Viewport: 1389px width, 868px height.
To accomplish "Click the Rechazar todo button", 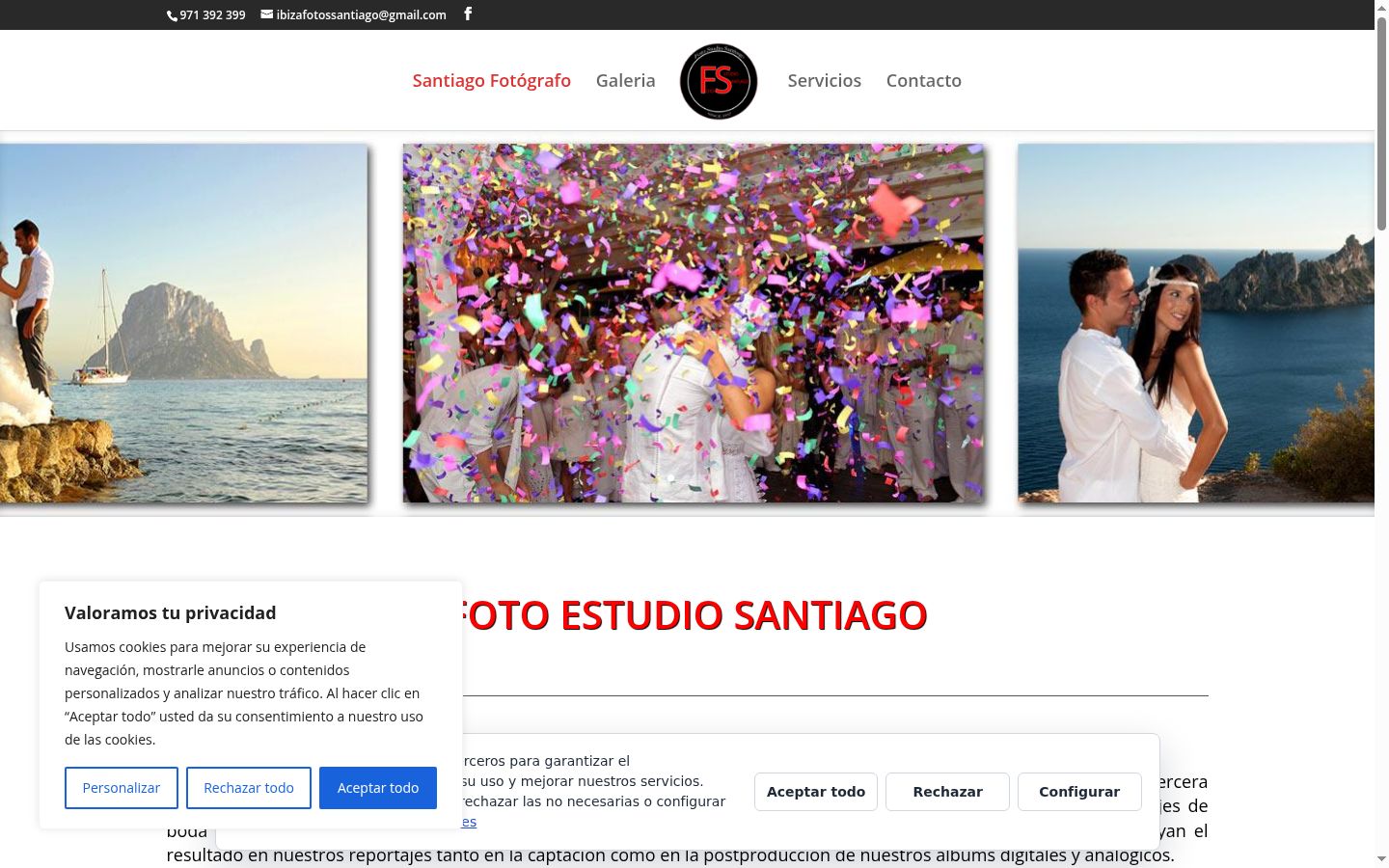I will pyautogui.click(x=249, y=788).
